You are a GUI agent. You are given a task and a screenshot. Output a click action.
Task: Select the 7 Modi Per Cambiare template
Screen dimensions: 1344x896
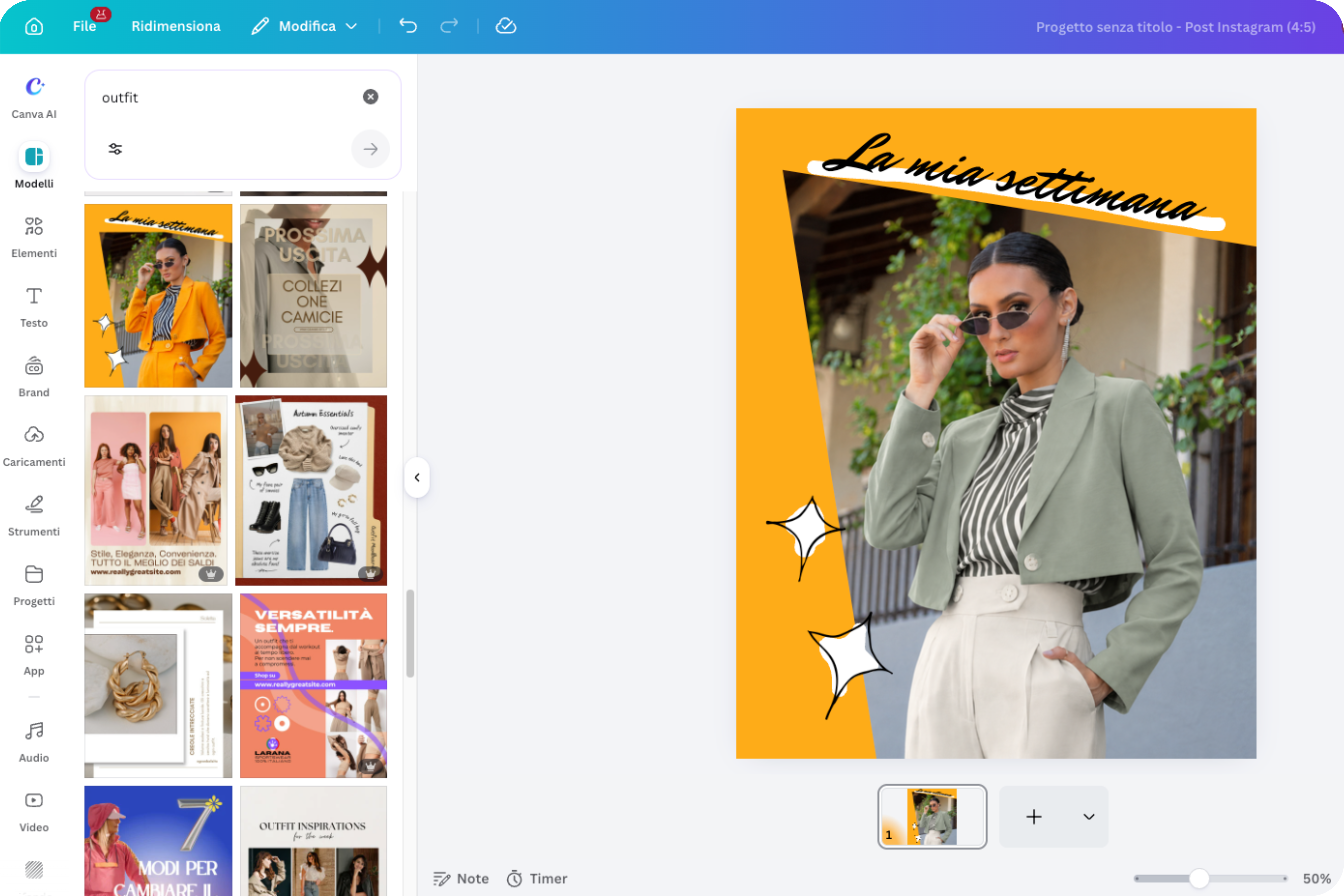158,841
